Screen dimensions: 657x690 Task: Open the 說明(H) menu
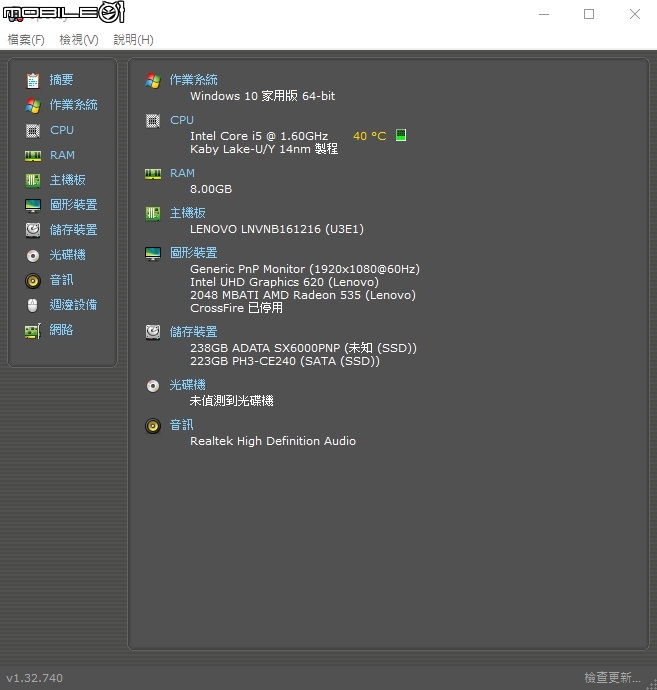[133, 40]
